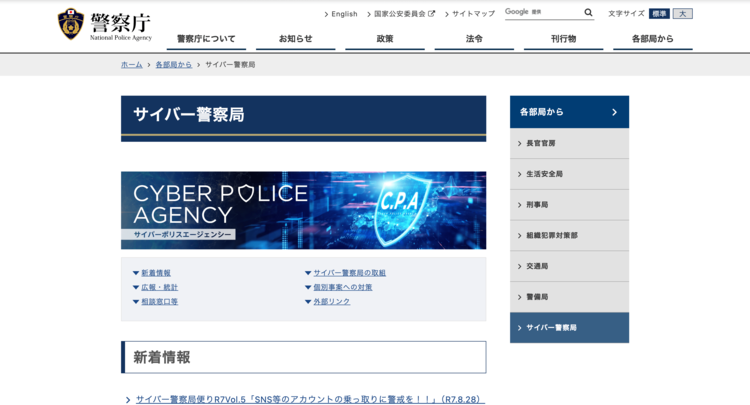Click the サイバー警察局 page title heading

coord(189,115)
